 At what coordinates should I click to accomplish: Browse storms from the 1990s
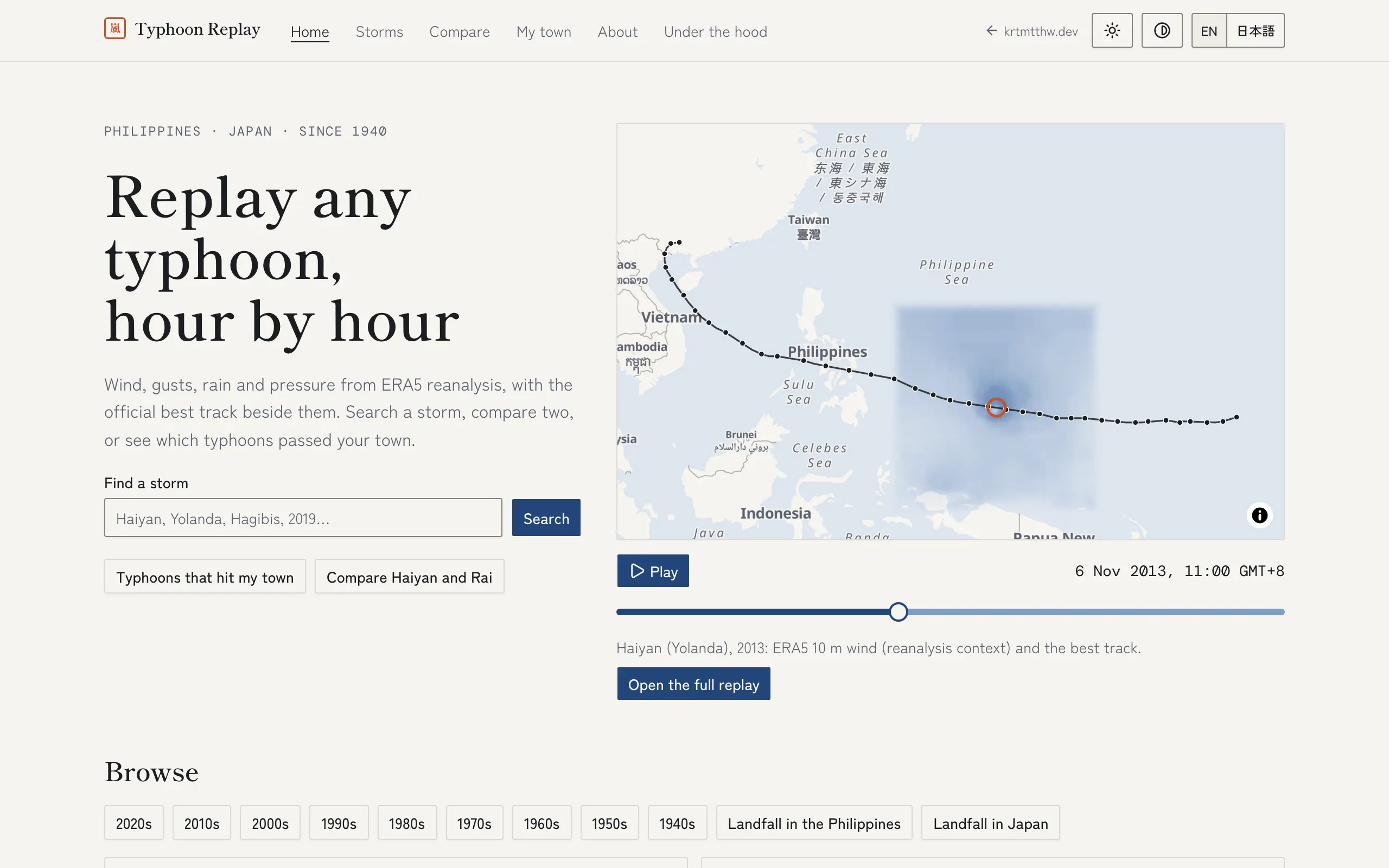click(339, 822)
